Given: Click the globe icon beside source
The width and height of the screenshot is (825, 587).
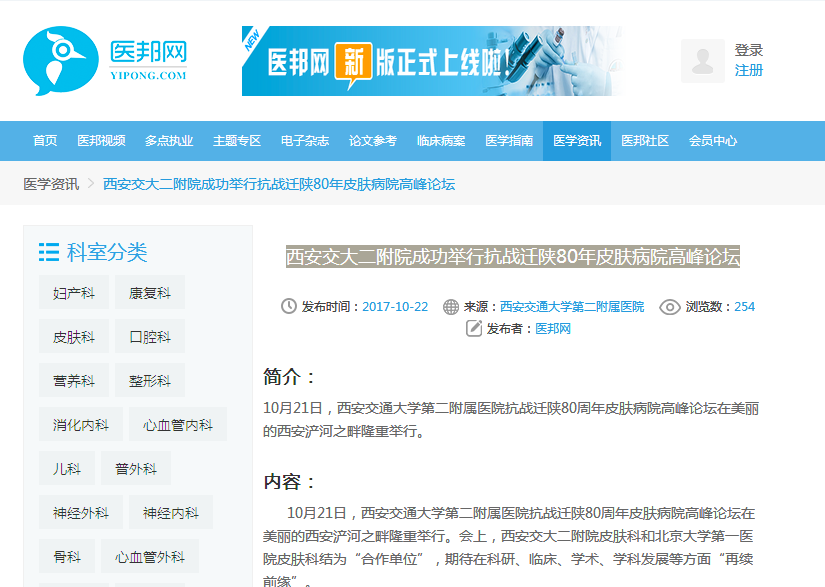Looking at the screenshot, I should click(x=450, y=307).
